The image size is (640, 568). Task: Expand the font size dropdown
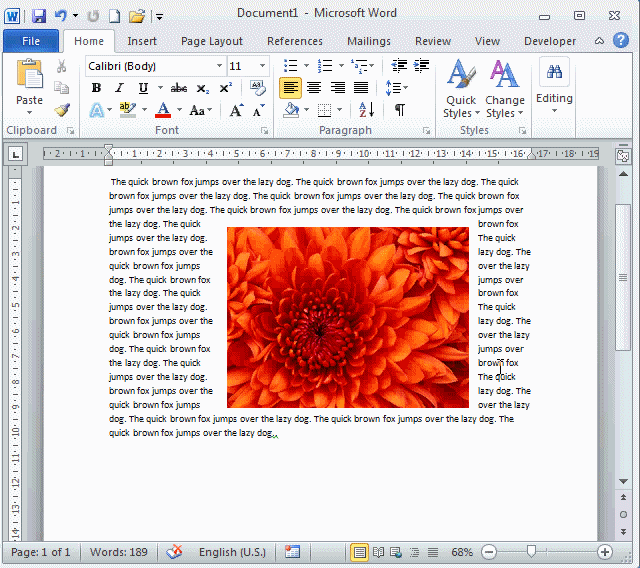[x=262, y=66]
